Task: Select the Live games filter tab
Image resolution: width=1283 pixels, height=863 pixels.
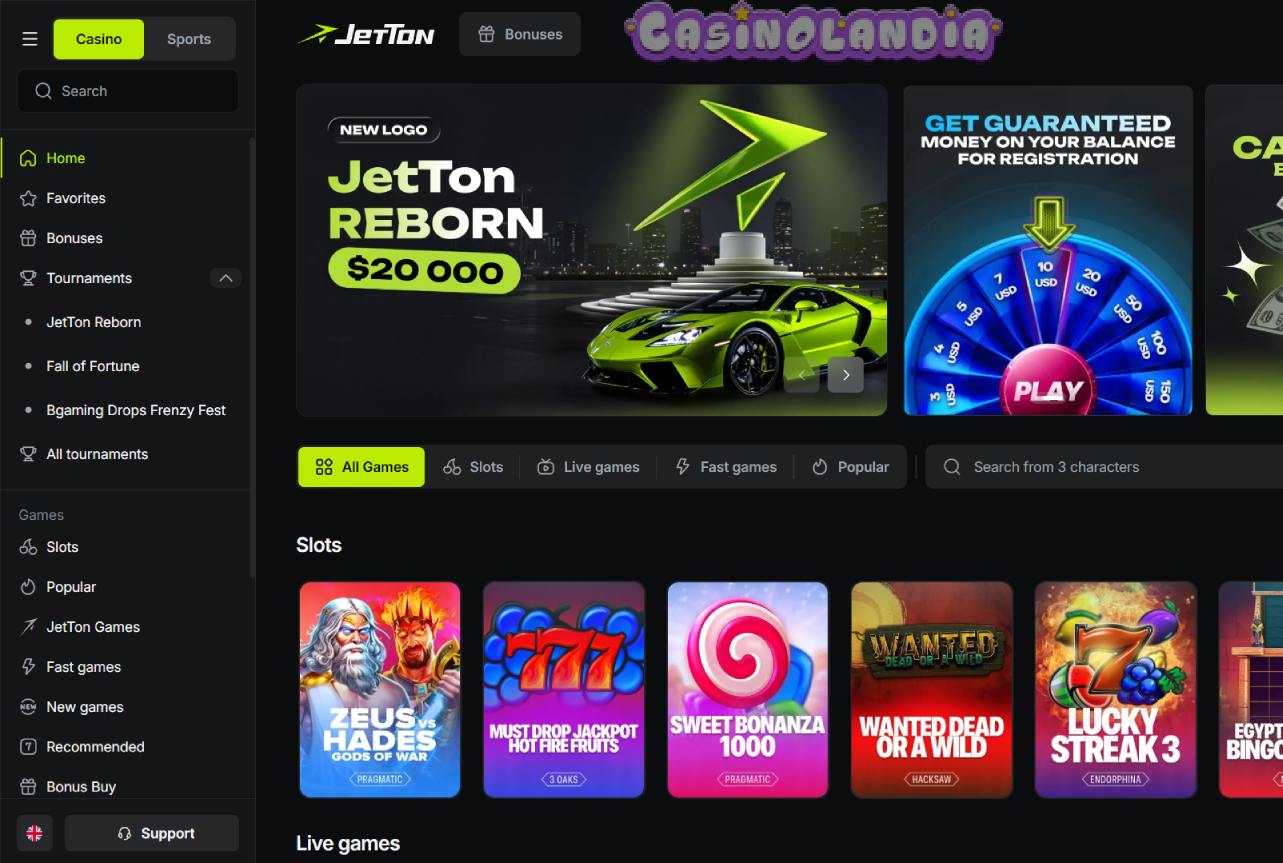Action: [x=588, y=467]
